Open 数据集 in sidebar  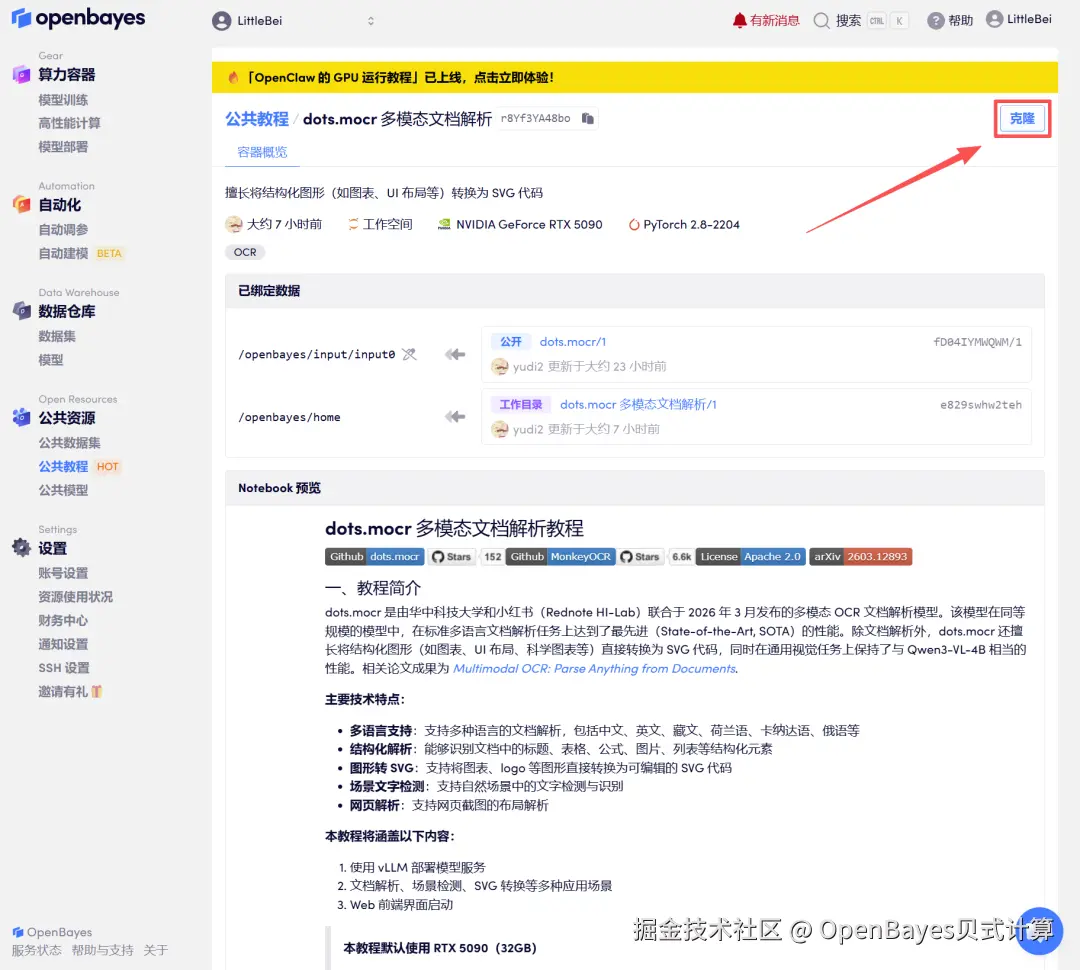click(56, 336)
